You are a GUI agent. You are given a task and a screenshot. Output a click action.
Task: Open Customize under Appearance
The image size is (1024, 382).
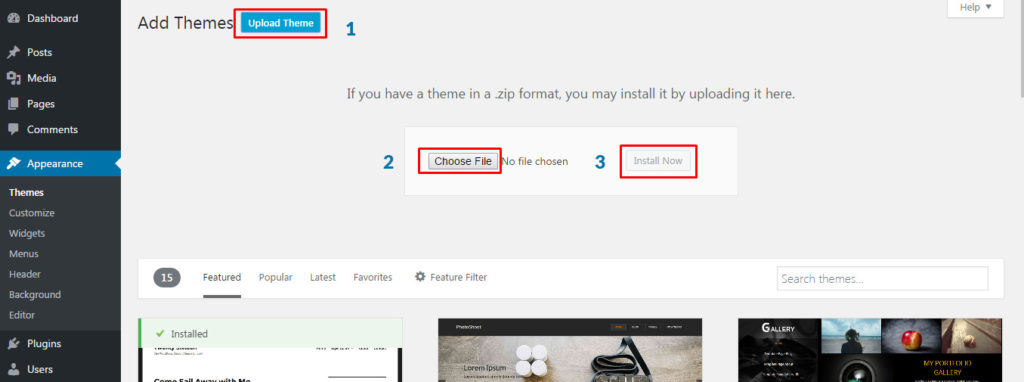[32, 213]
